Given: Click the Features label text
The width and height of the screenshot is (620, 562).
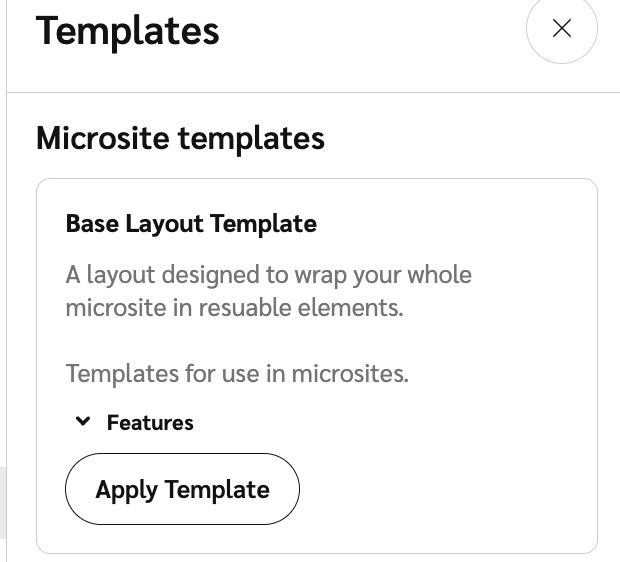Looking at the screenshot, I should click(x=150, y=423).
